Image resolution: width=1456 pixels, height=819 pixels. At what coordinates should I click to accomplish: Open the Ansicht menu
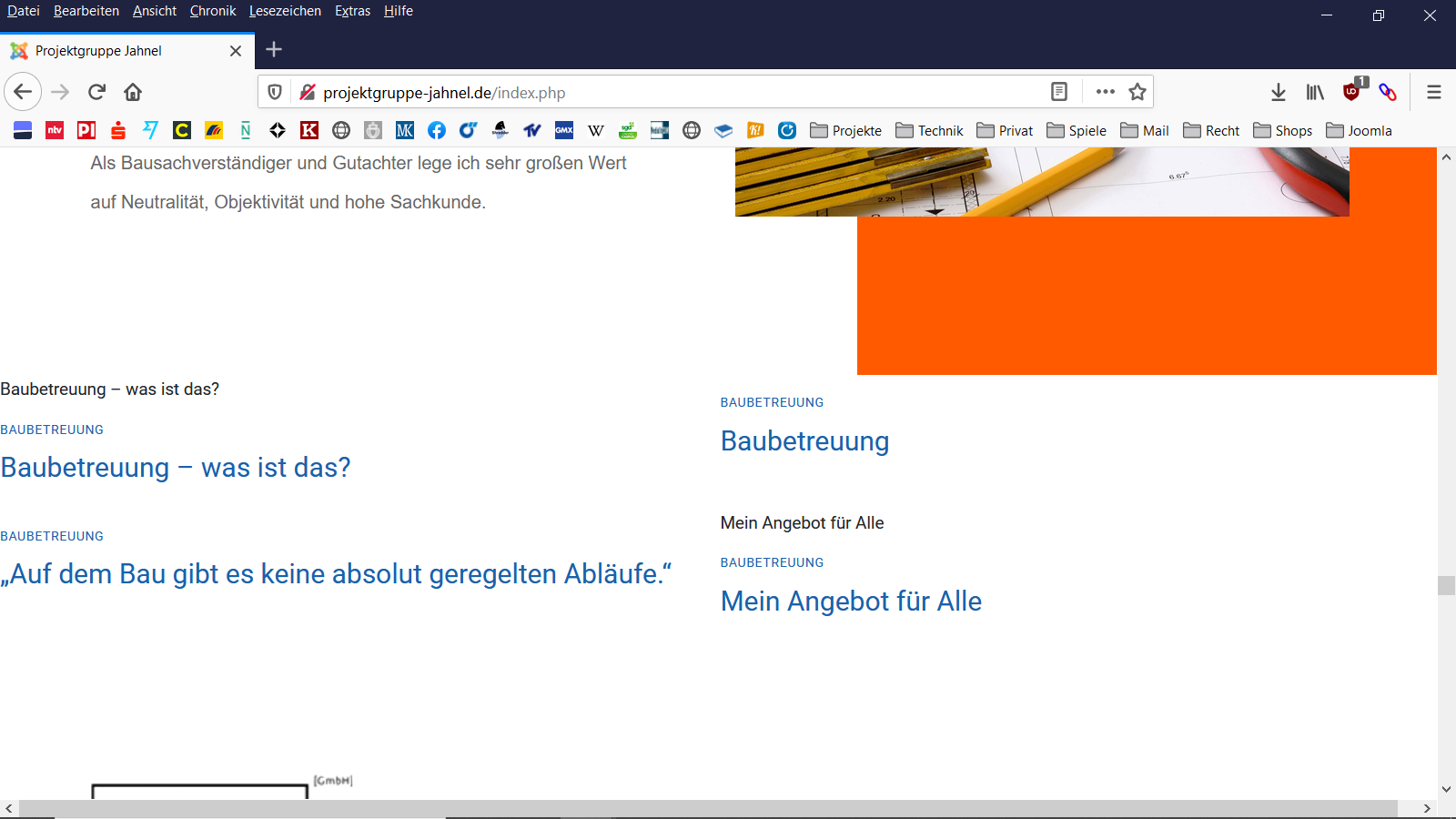[155, 11]
